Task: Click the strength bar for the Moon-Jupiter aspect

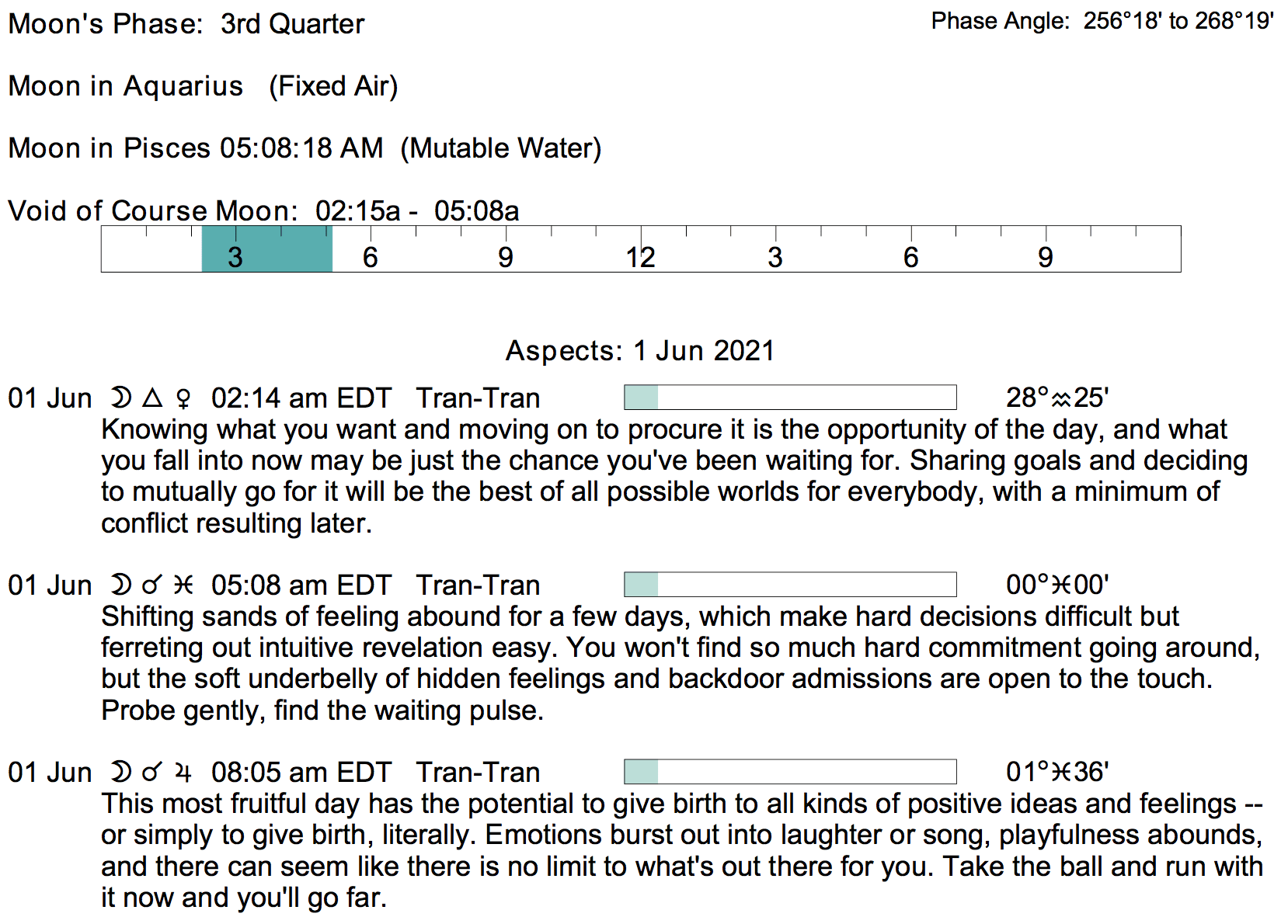Action: 790,772
